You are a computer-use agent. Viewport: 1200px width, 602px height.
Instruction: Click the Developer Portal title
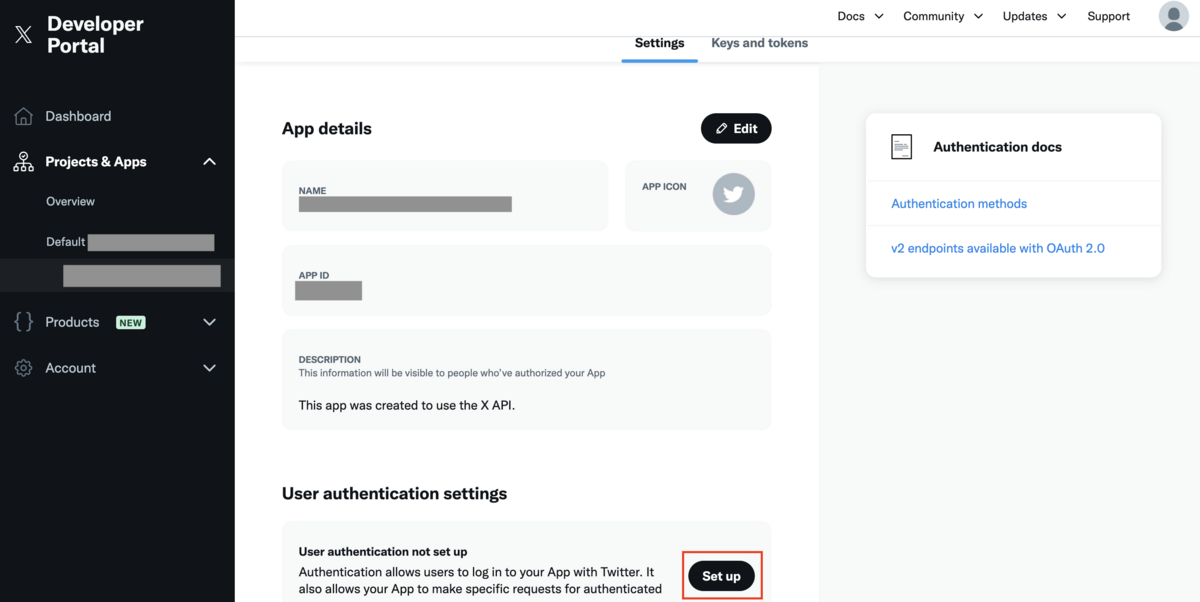pos(95,34)
